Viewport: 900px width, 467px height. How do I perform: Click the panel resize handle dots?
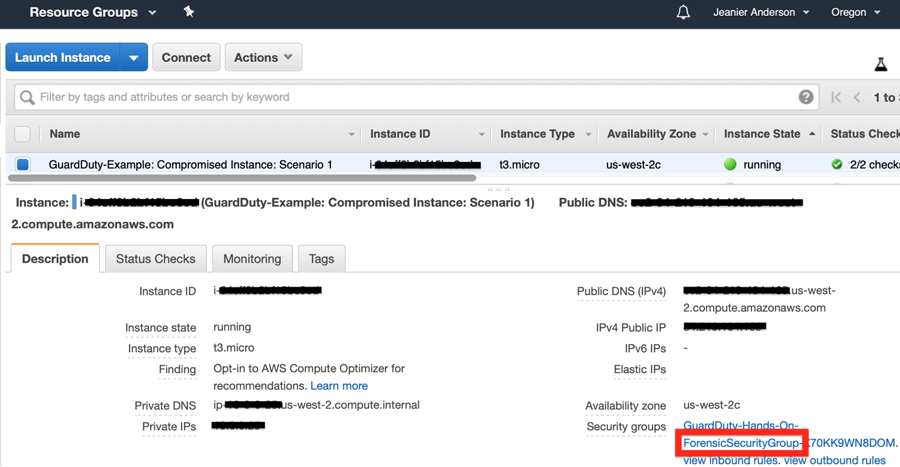(498, 189)
